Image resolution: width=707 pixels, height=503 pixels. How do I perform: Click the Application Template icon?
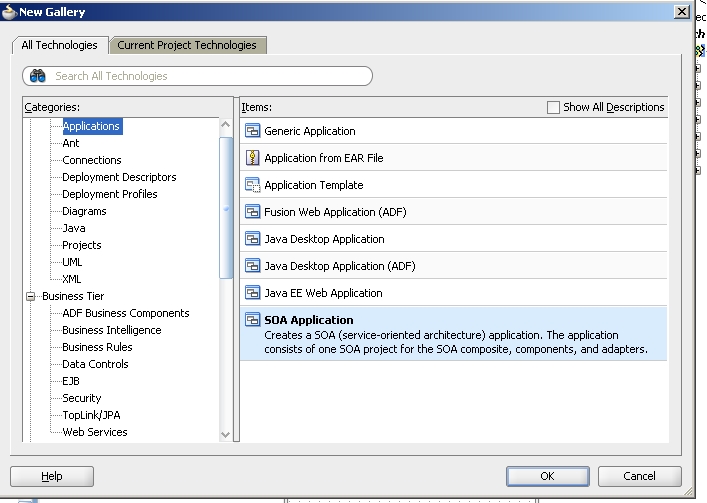coord(252,185)
